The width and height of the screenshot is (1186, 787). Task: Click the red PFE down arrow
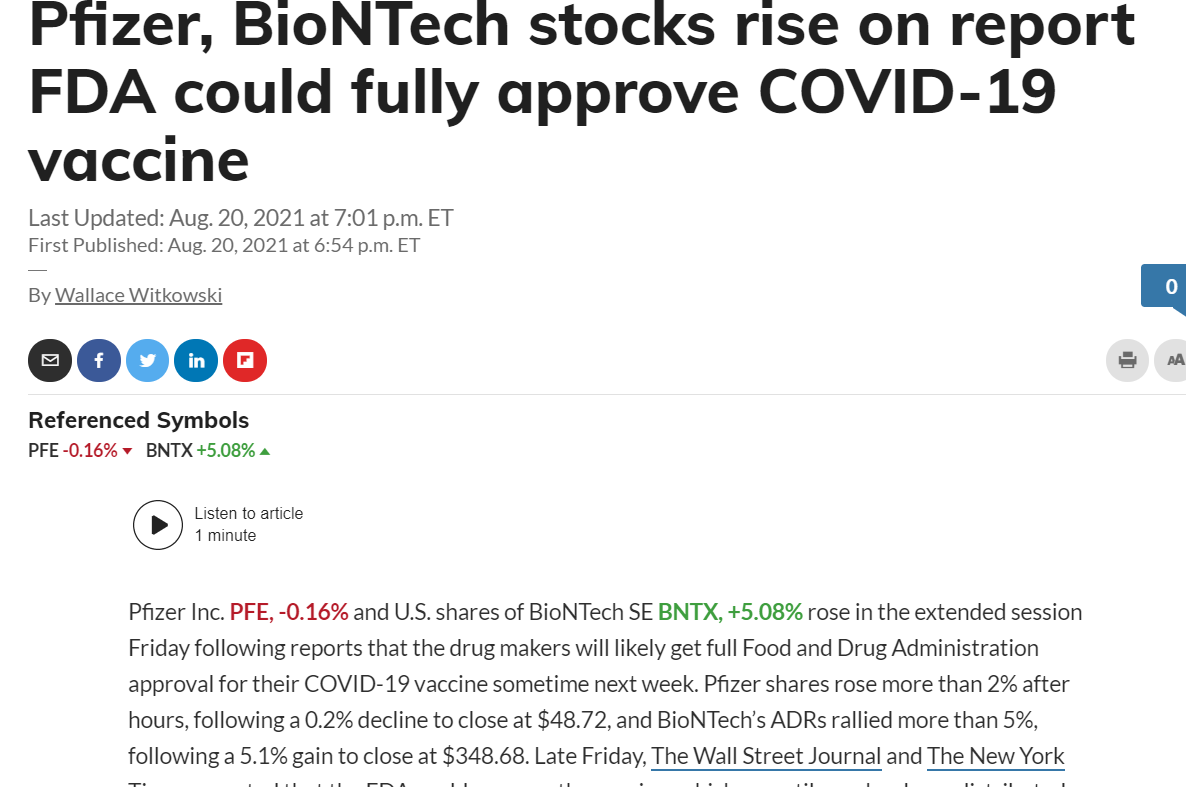tap(127, 452)
